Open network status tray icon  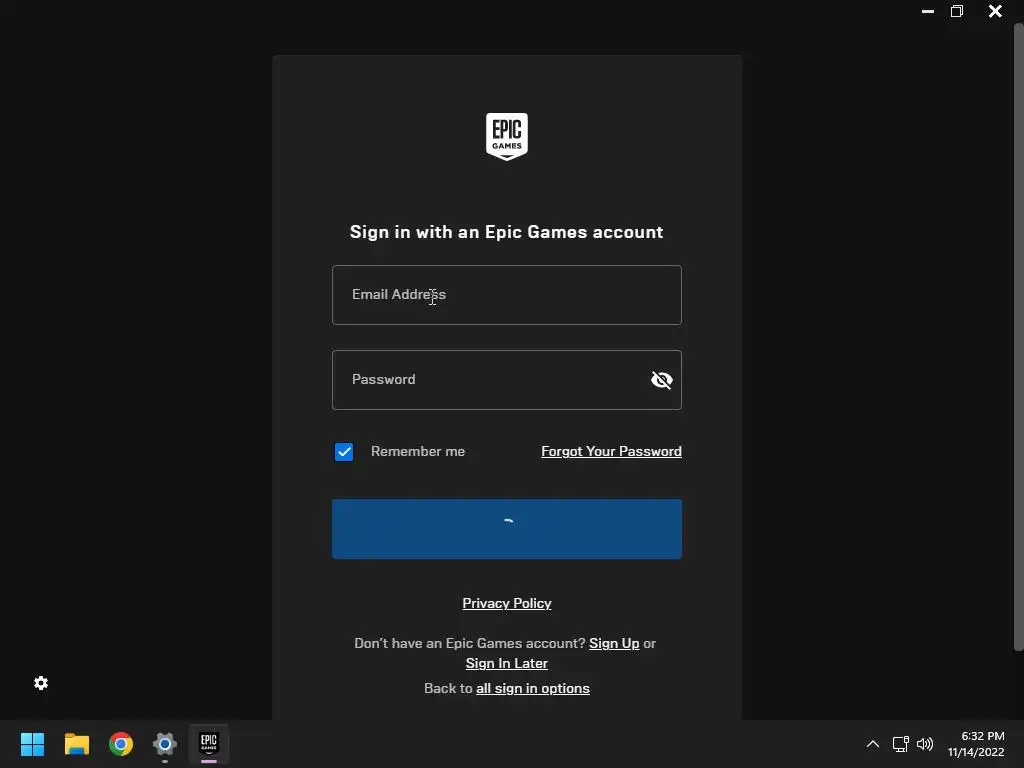901,744
